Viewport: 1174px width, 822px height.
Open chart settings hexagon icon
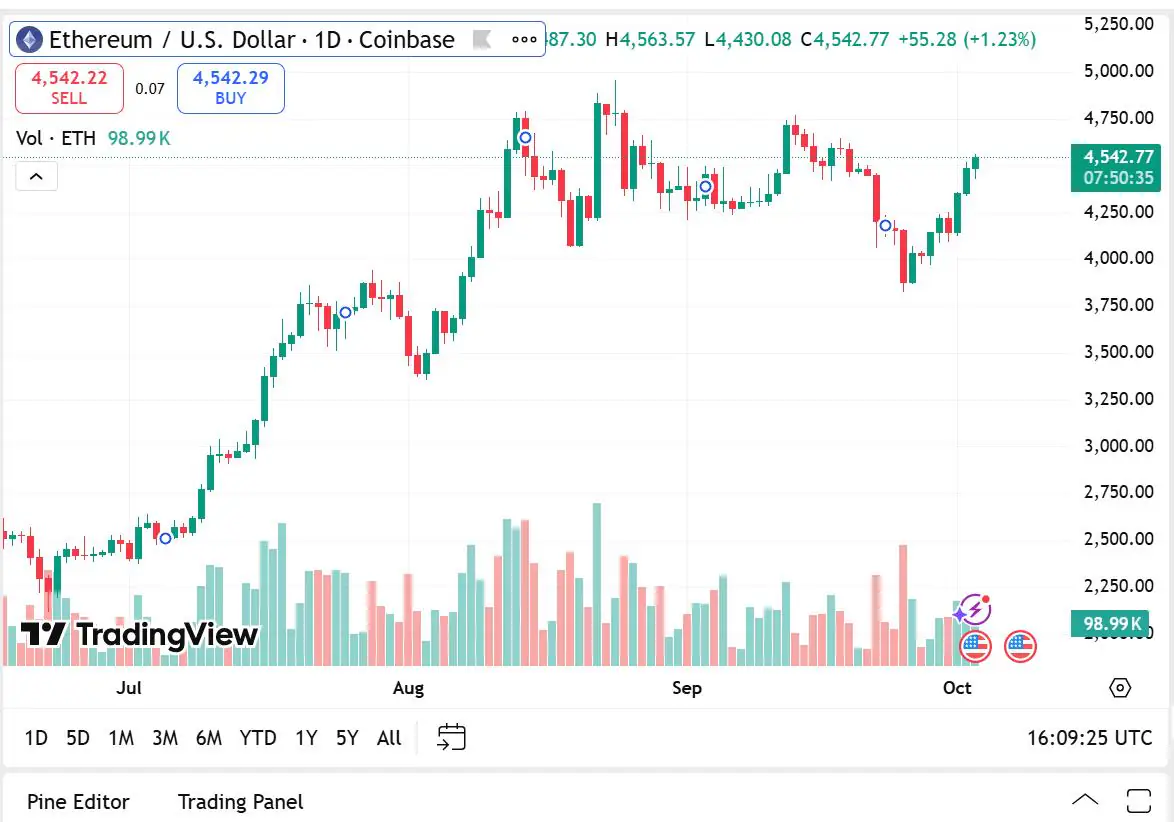[1120, 688]
